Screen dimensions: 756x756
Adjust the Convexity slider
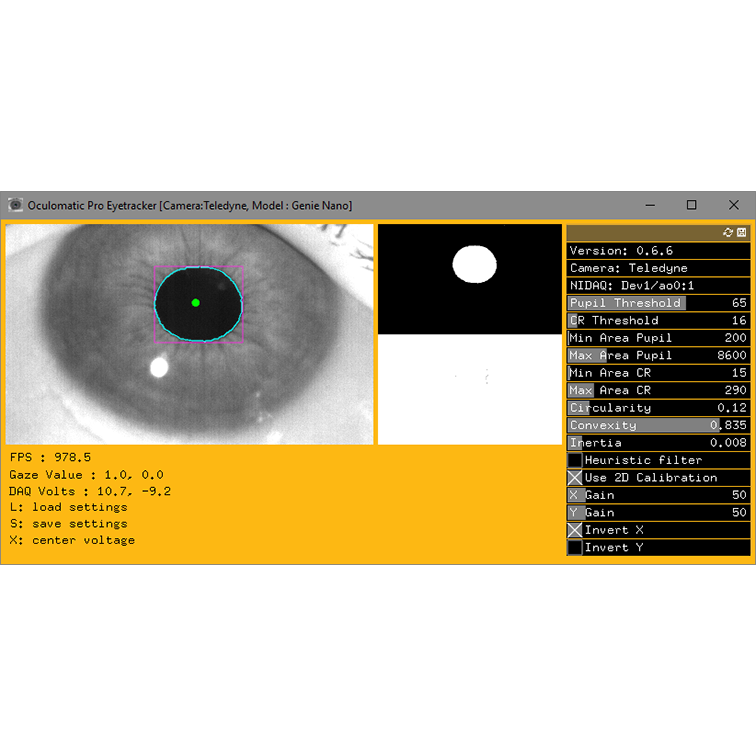click(658, 425)
